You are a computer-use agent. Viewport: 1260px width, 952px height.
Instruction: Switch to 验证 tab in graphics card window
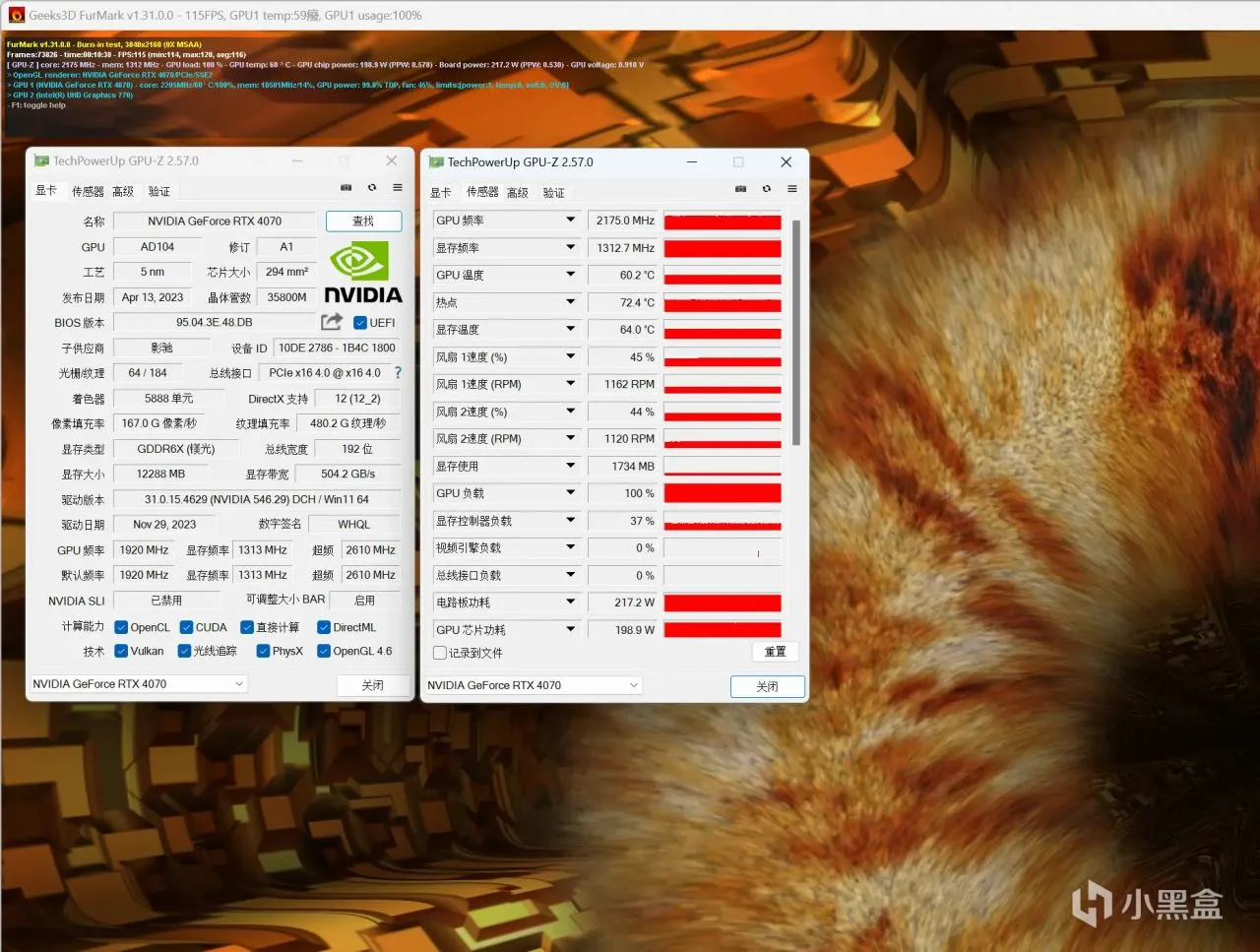pos(159,191)
